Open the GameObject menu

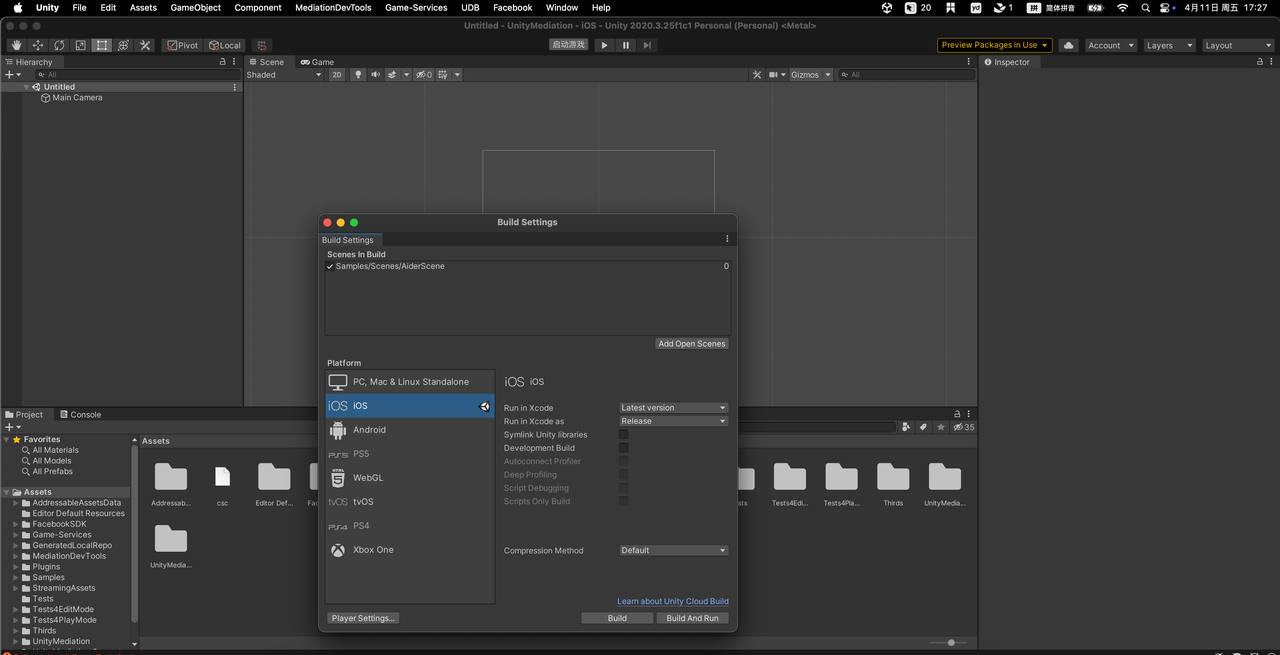(x=196, y=7)
